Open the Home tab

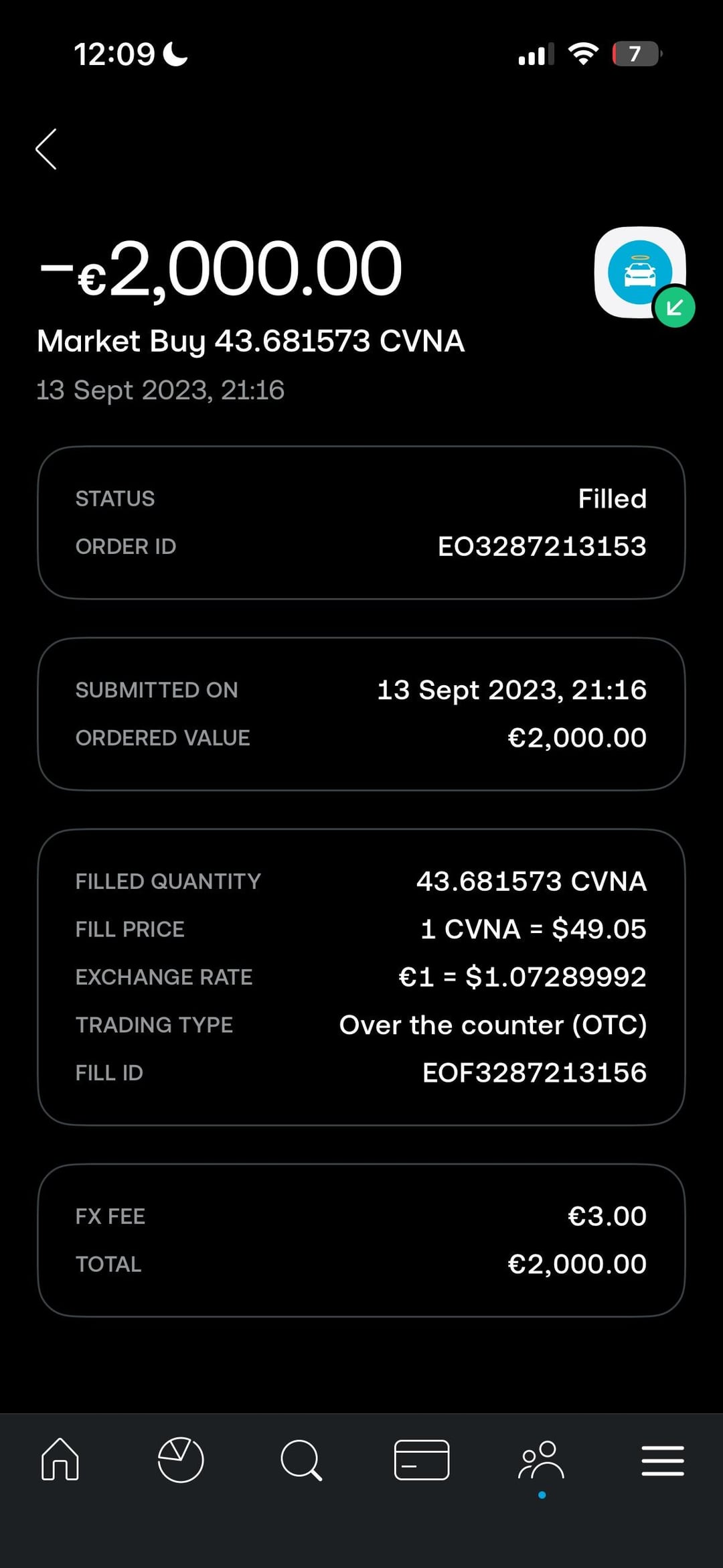(60, 1459)
